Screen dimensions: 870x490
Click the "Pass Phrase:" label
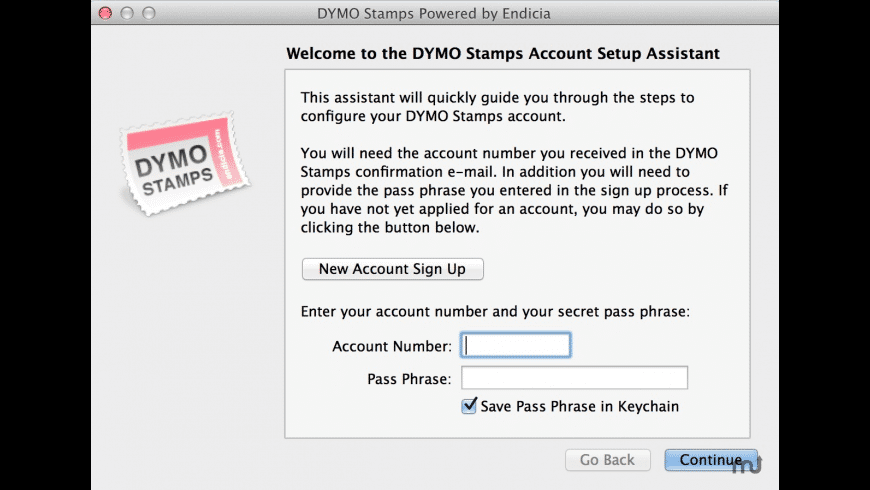coord(410,379)
